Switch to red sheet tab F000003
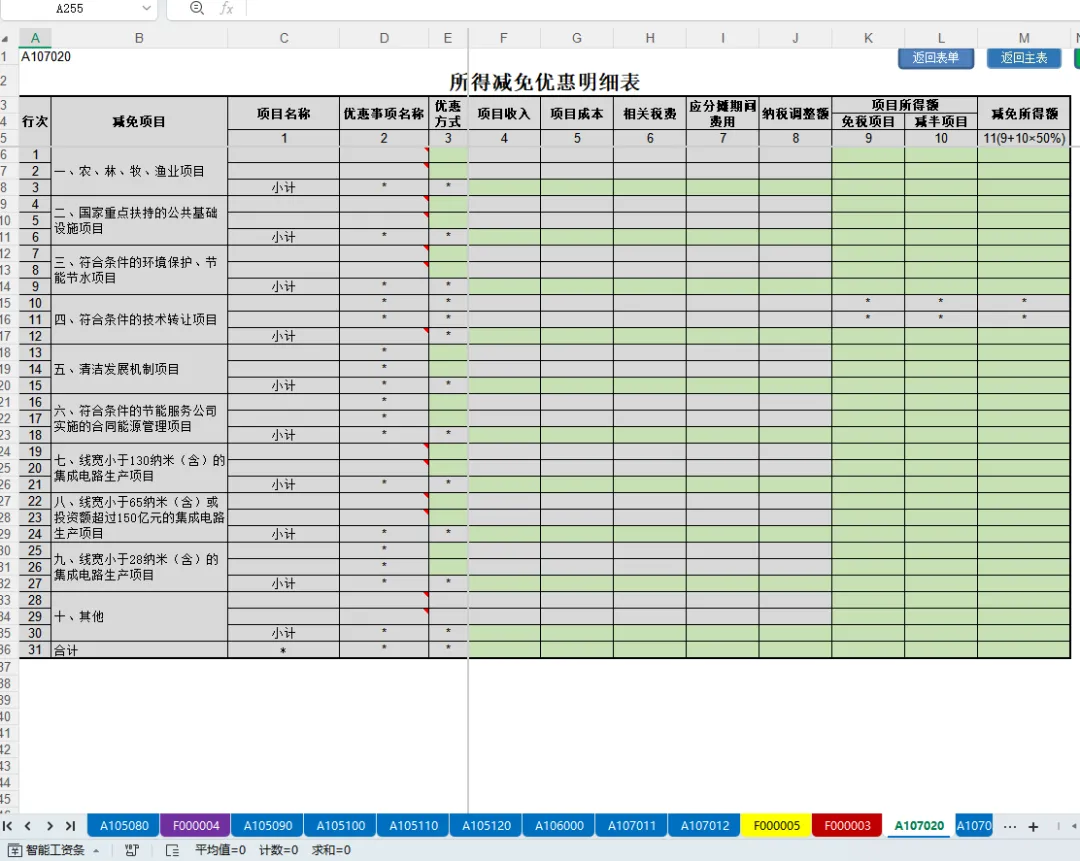Viewport: 1080px width, 861px height. (847, 825)
